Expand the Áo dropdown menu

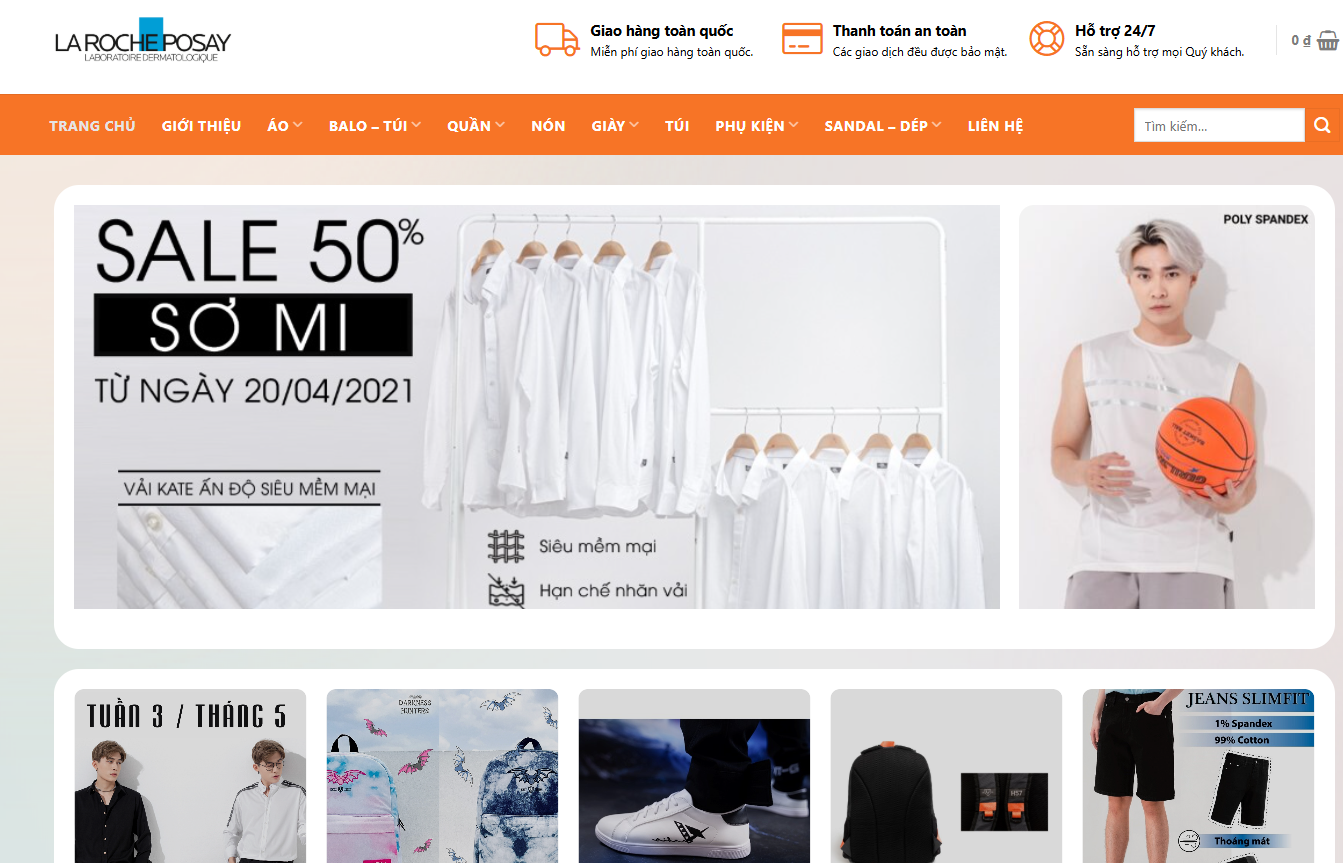(284, 126)
